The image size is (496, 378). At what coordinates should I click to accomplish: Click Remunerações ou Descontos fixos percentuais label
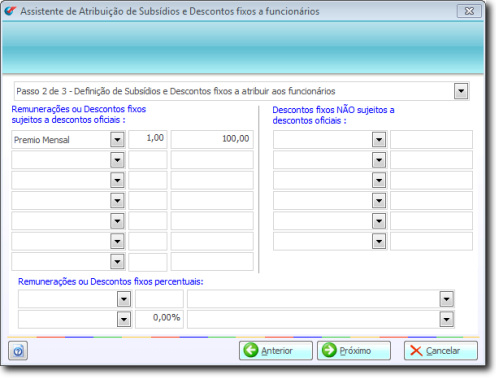pos(111,282)
